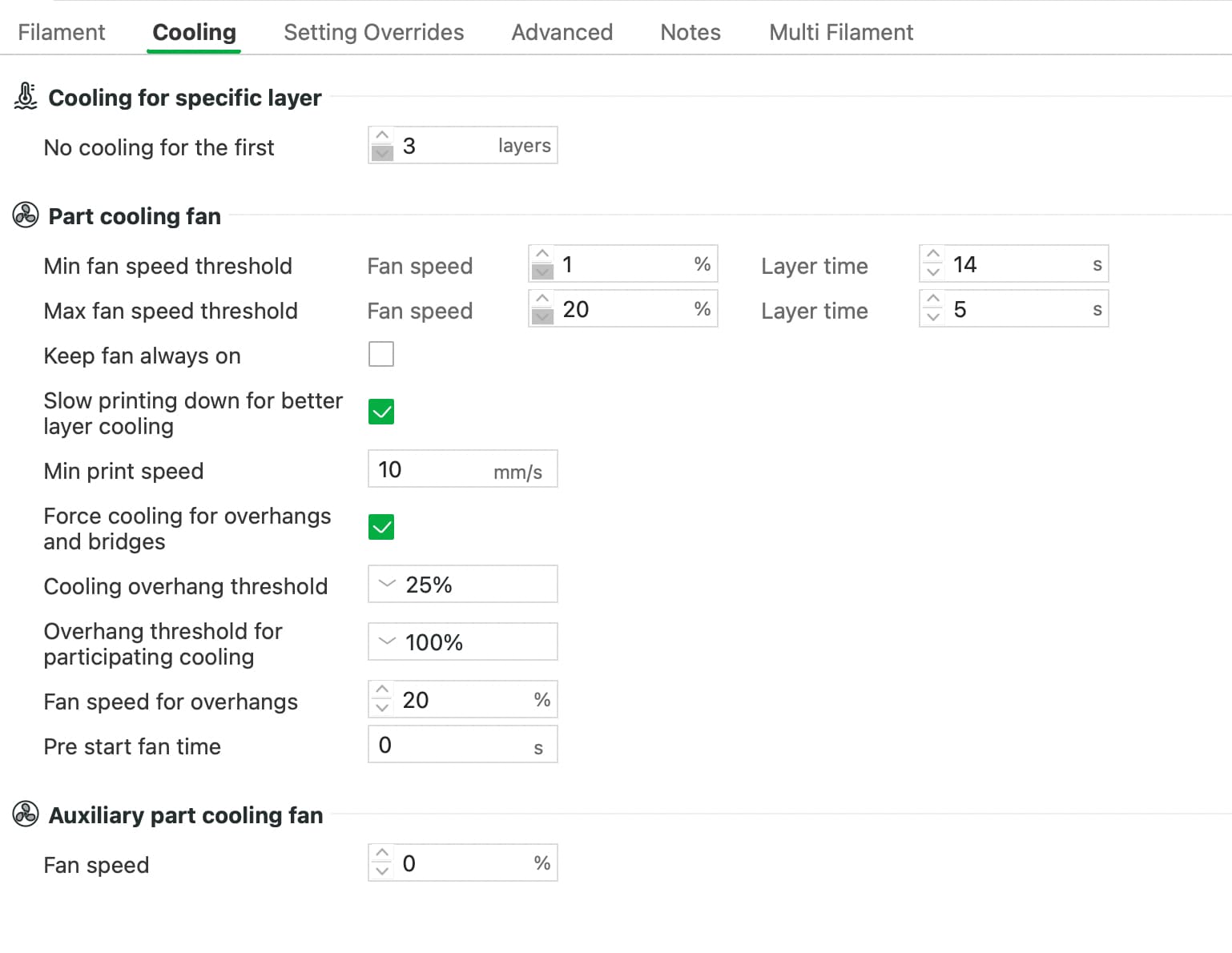1232x953 pixels.
Task: Increase No cooling for the first layers
Action: point(382,135)
